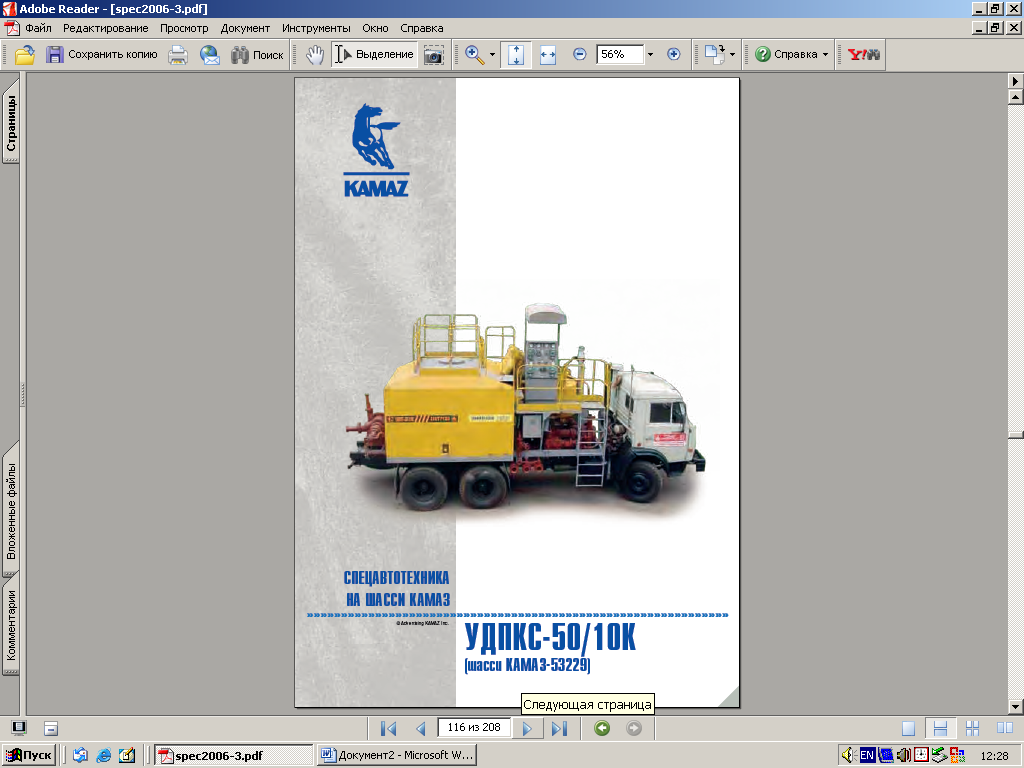This screenshot has height=768, width=1024.
Task: Select the Snapshot camera tool
Action: point(434,55)
